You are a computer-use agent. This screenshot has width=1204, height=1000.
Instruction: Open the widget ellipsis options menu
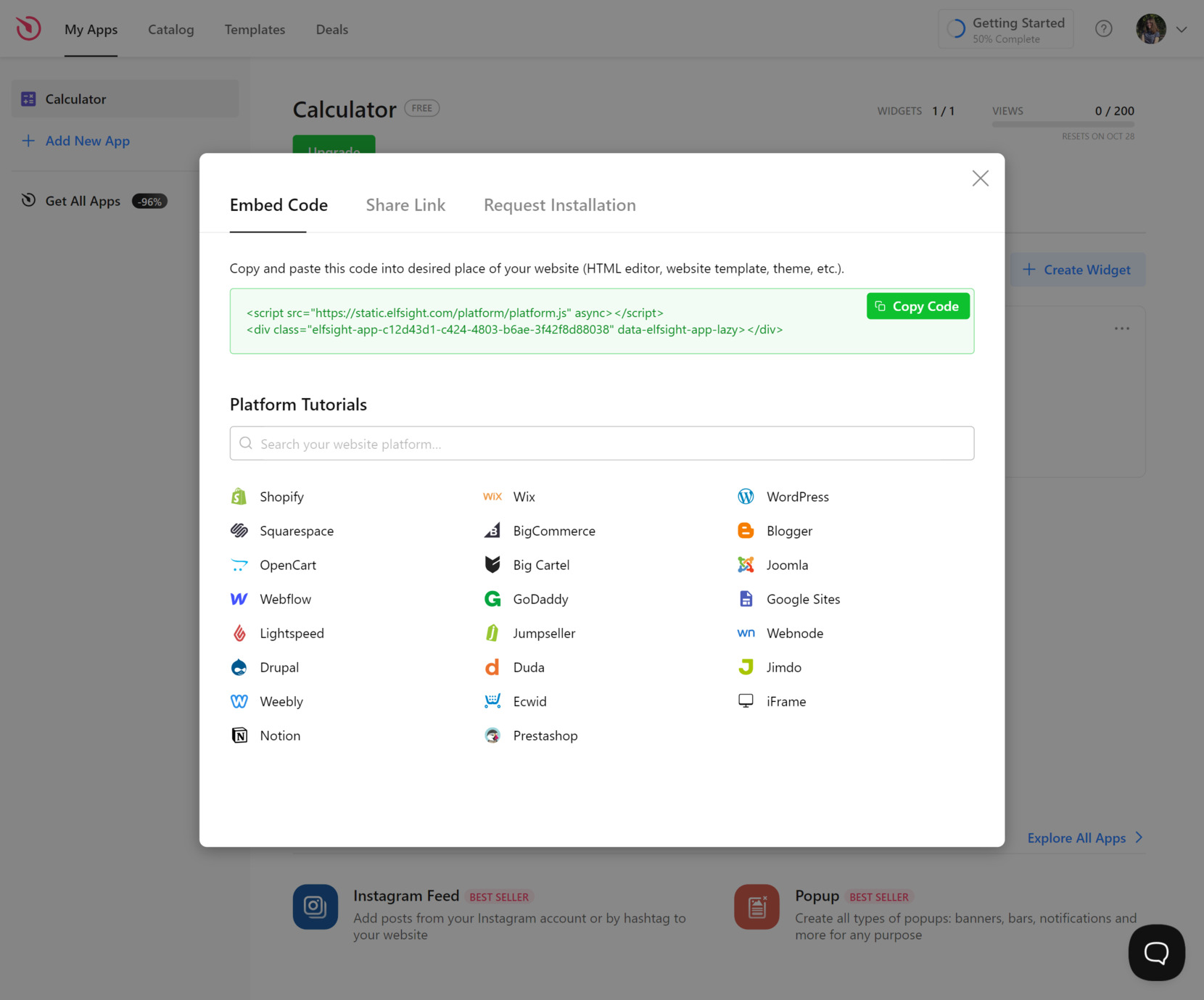1121,328
